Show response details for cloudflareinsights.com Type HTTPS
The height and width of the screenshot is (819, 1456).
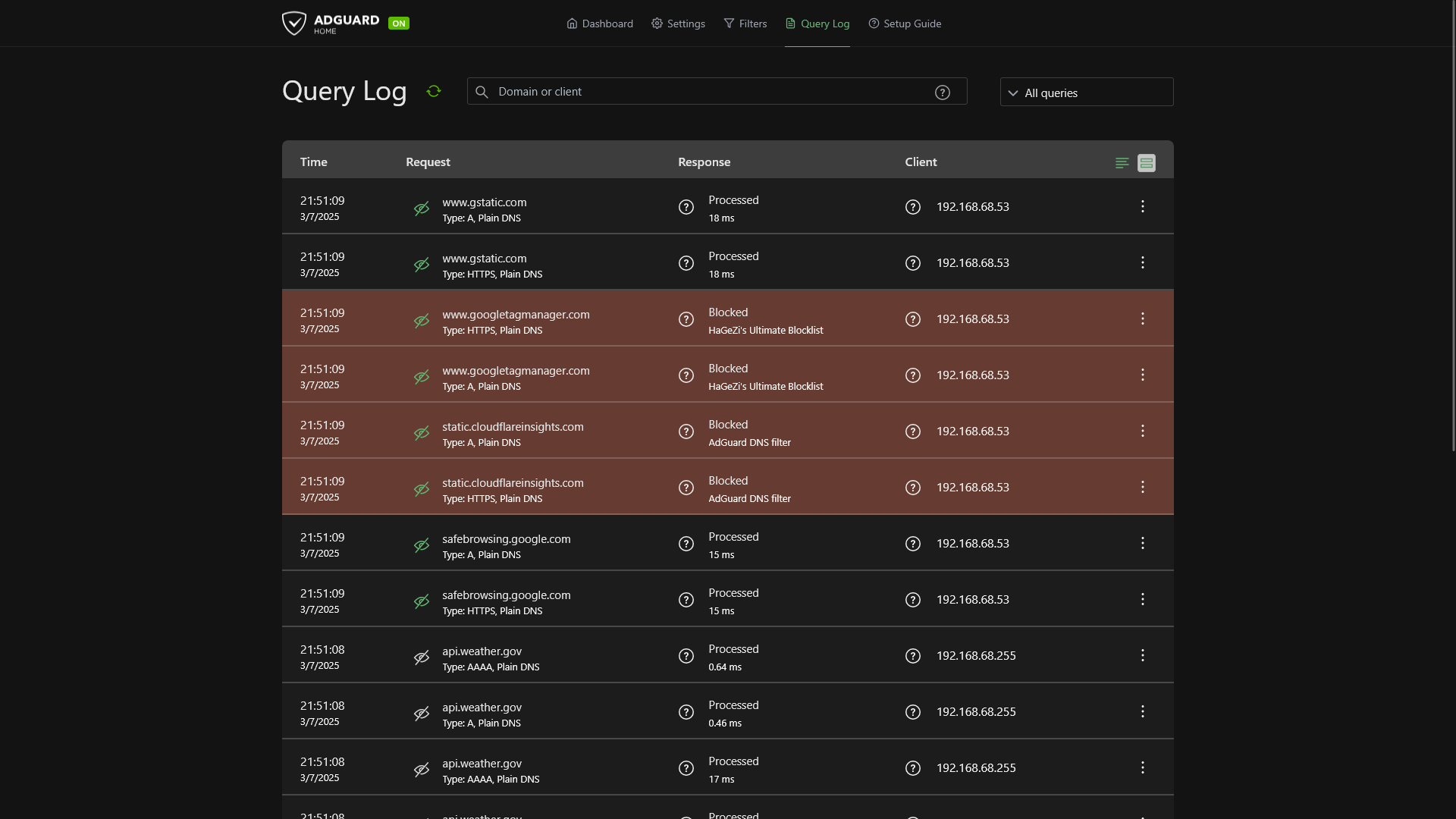(x=686, y=488)
